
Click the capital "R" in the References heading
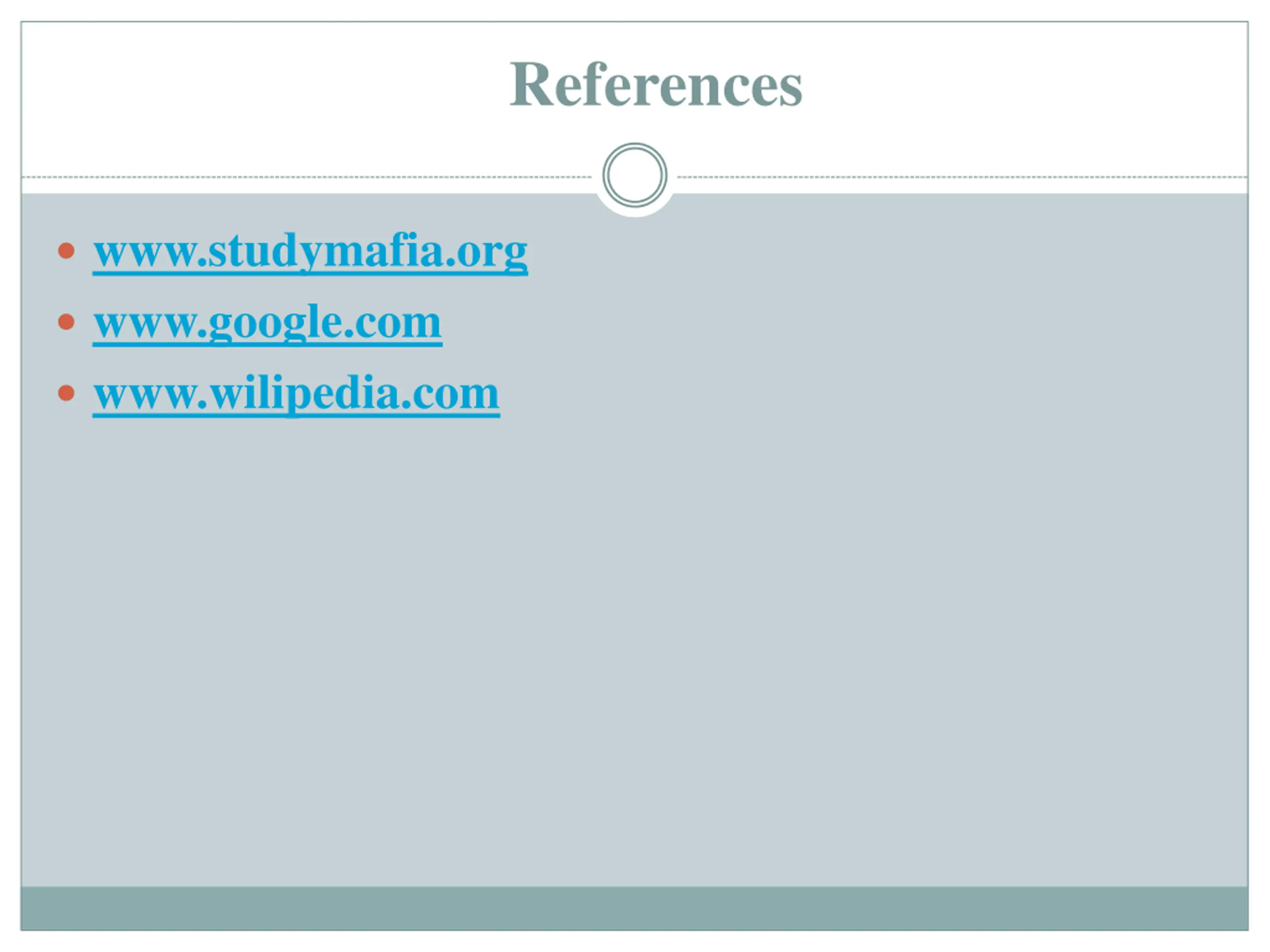[531, 84]
